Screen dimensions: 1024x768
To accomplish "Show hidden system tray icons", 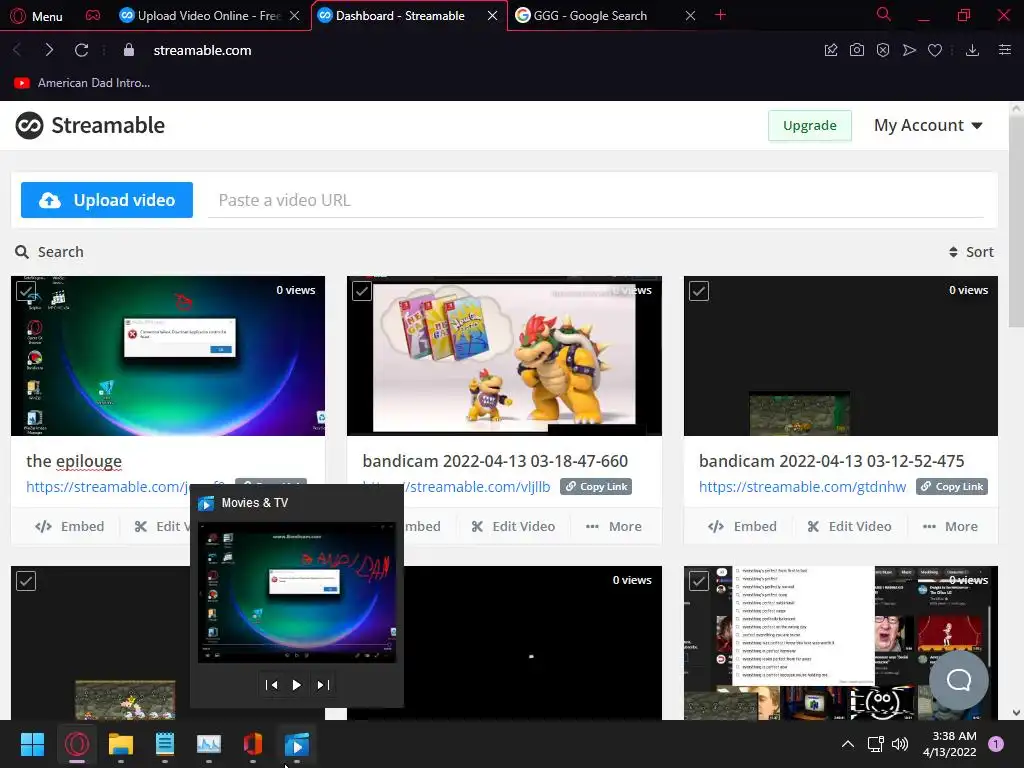I will 848,744.
